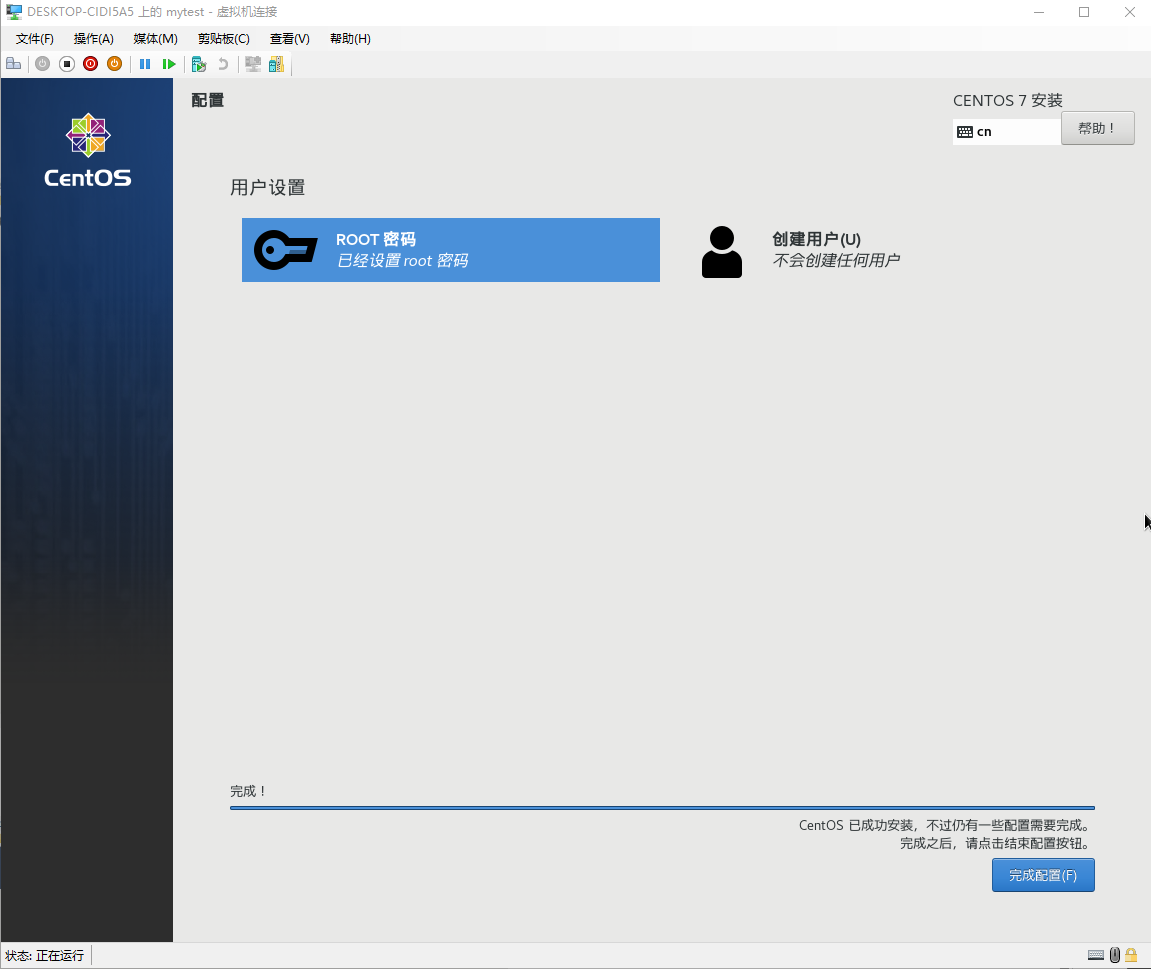The image size is (1151, 969).
Task: Click the '完成！' progress label
Action: pyautogui.click(x=247, y=791)
